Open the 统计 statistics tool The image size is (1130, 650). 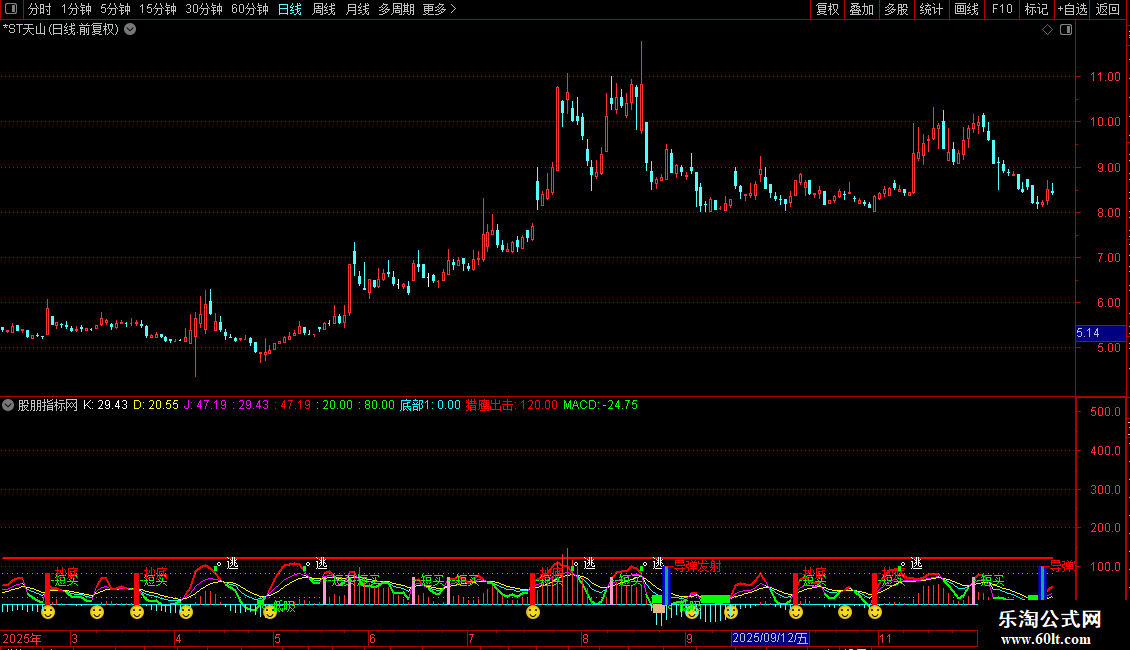(x=931, y=9)
